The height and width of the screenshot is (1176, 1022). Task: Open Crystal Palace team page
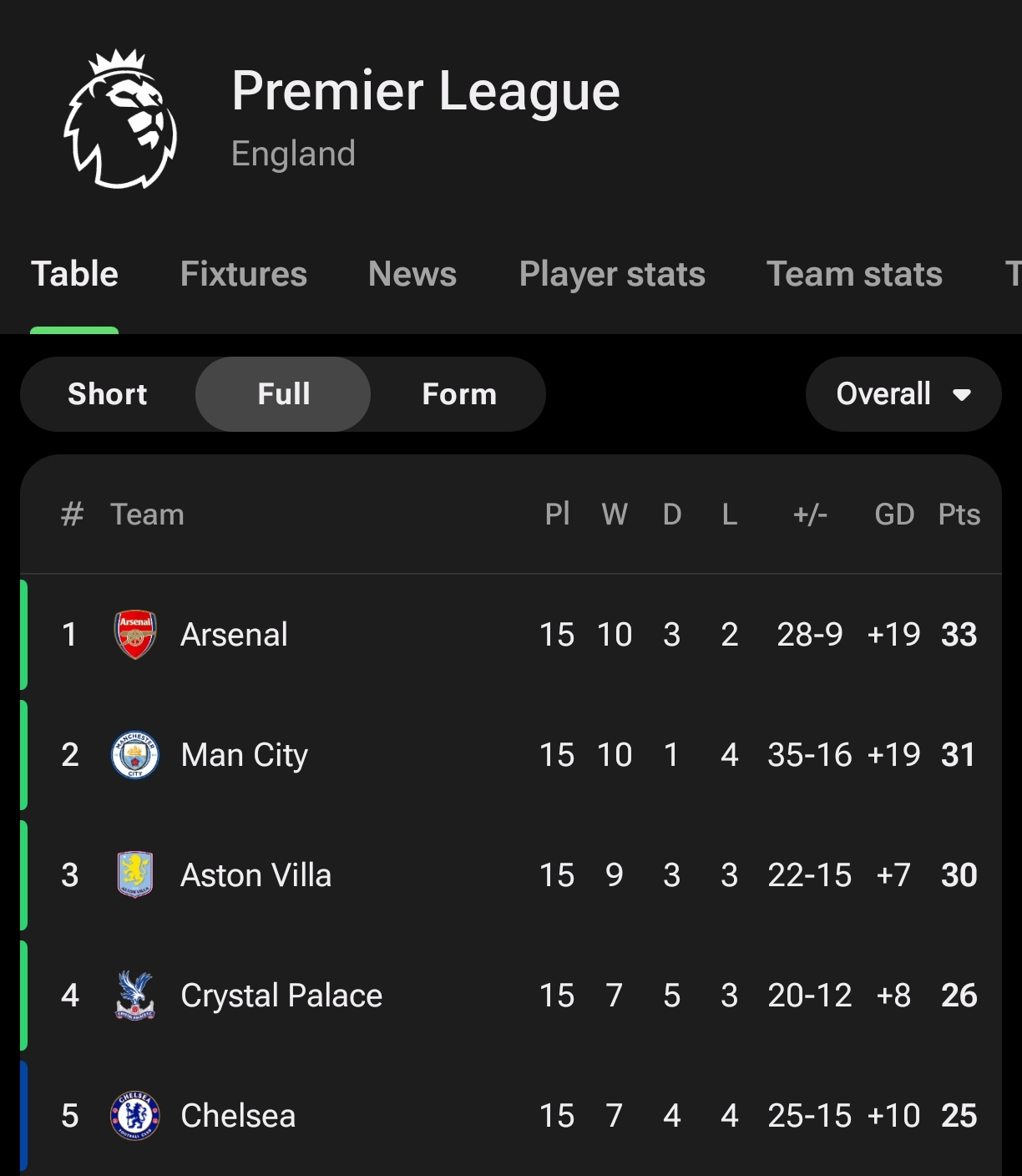281,995
